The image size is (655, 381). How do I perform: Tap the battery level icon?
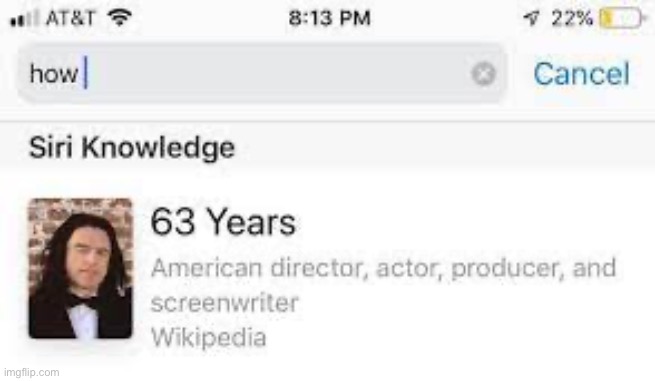coord(622,18)
